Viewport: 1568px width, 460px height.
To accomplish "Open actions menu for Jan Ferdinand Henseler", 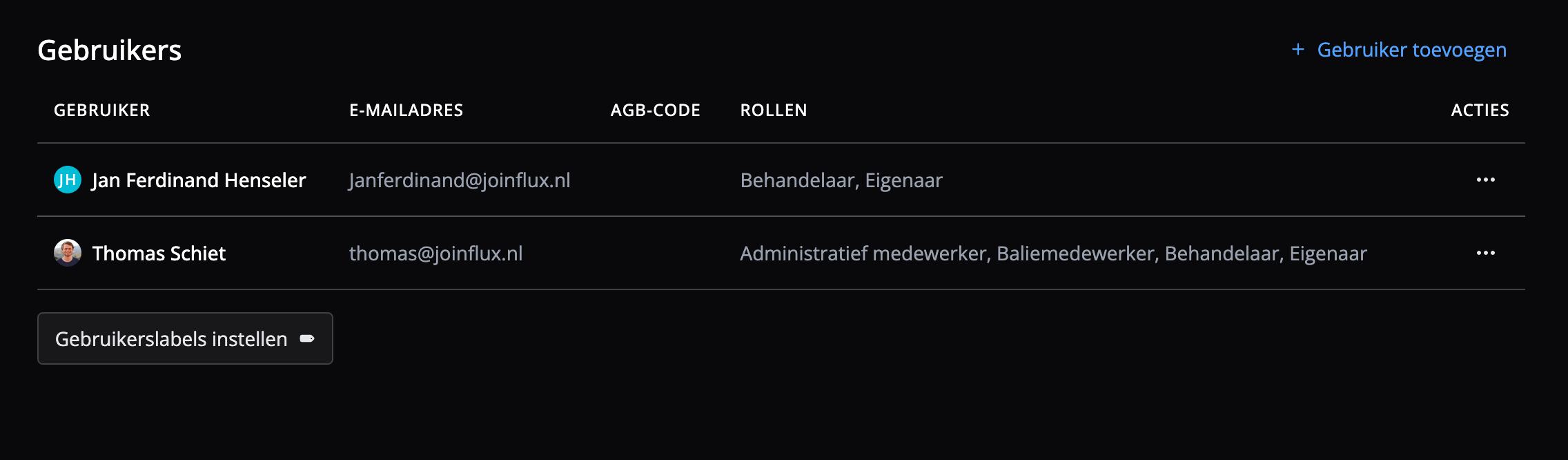I will pos(1485,180).
